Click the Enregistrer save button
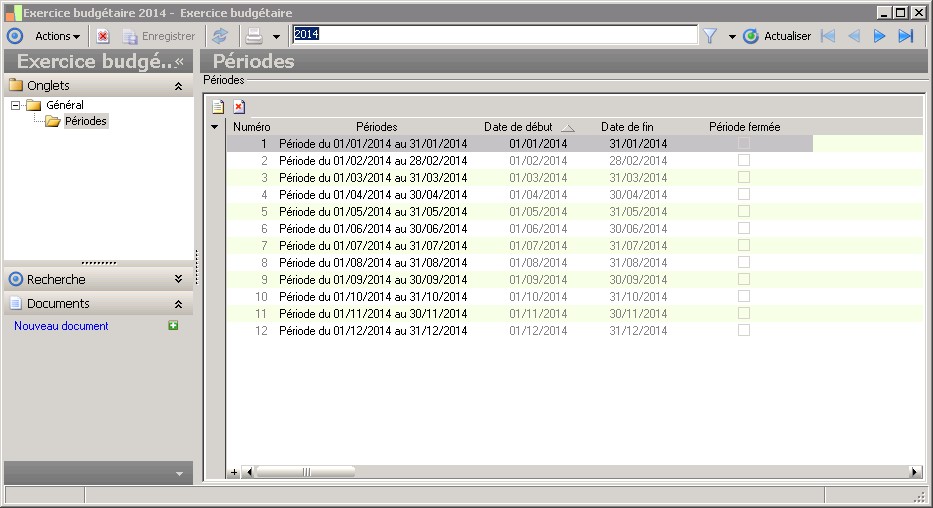 (x=159, y=36)
